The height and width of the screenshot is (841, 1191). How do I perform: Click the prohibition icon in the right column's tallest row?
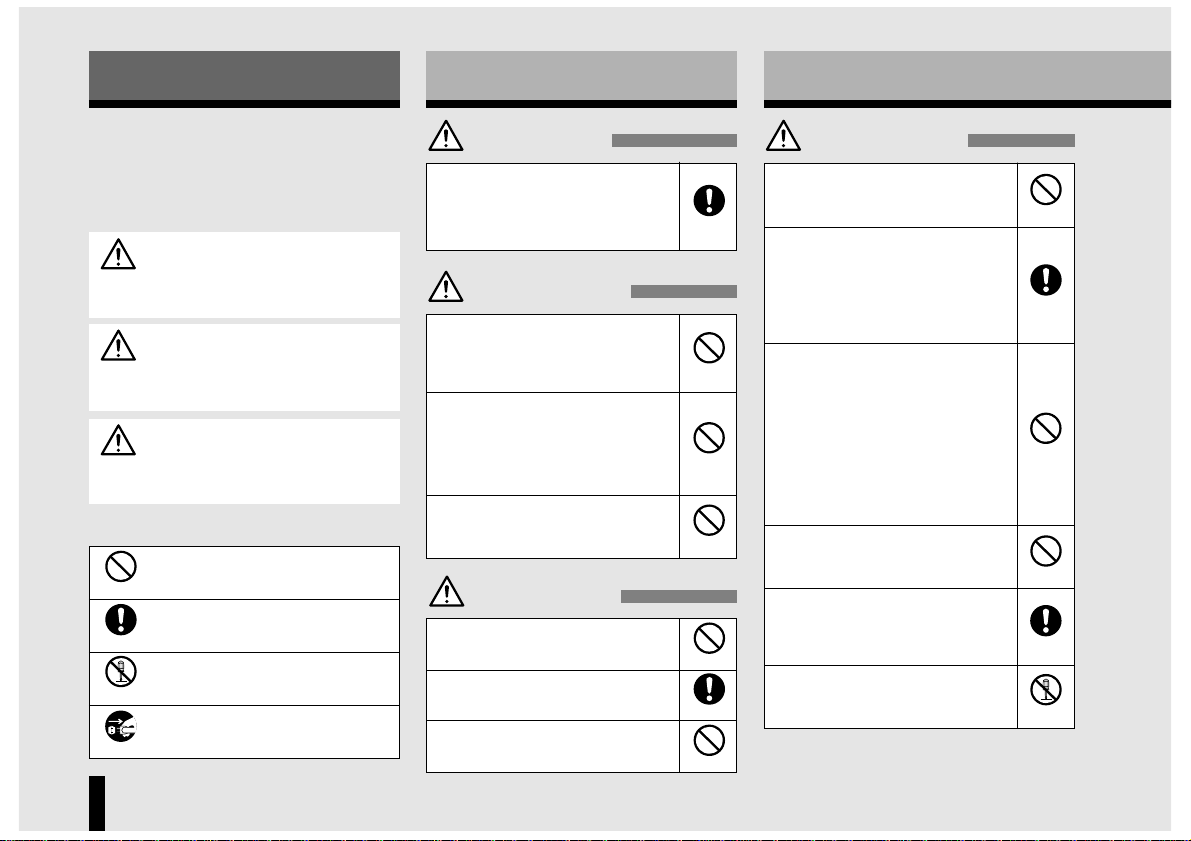(x=1045, y=428)
